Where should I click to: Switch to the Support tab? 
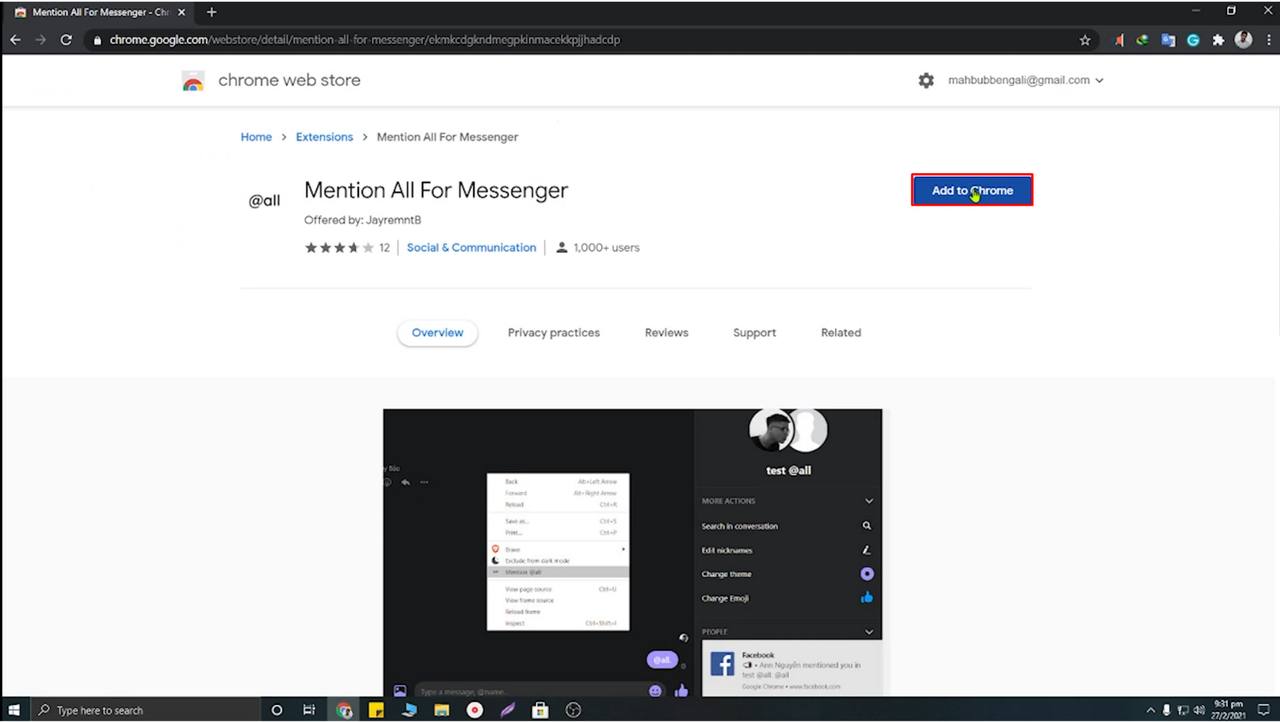pyautogui.click(x=754, y=333)
